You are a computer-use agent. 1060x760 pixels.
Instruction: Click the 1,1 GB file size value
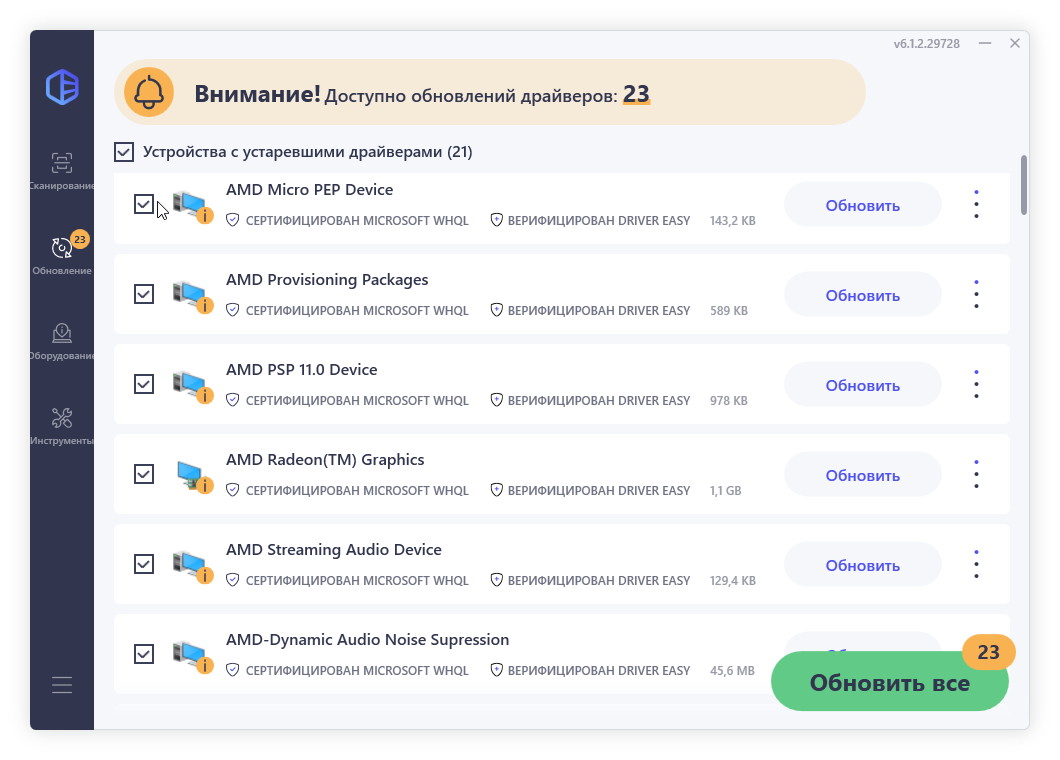(725, 491)
